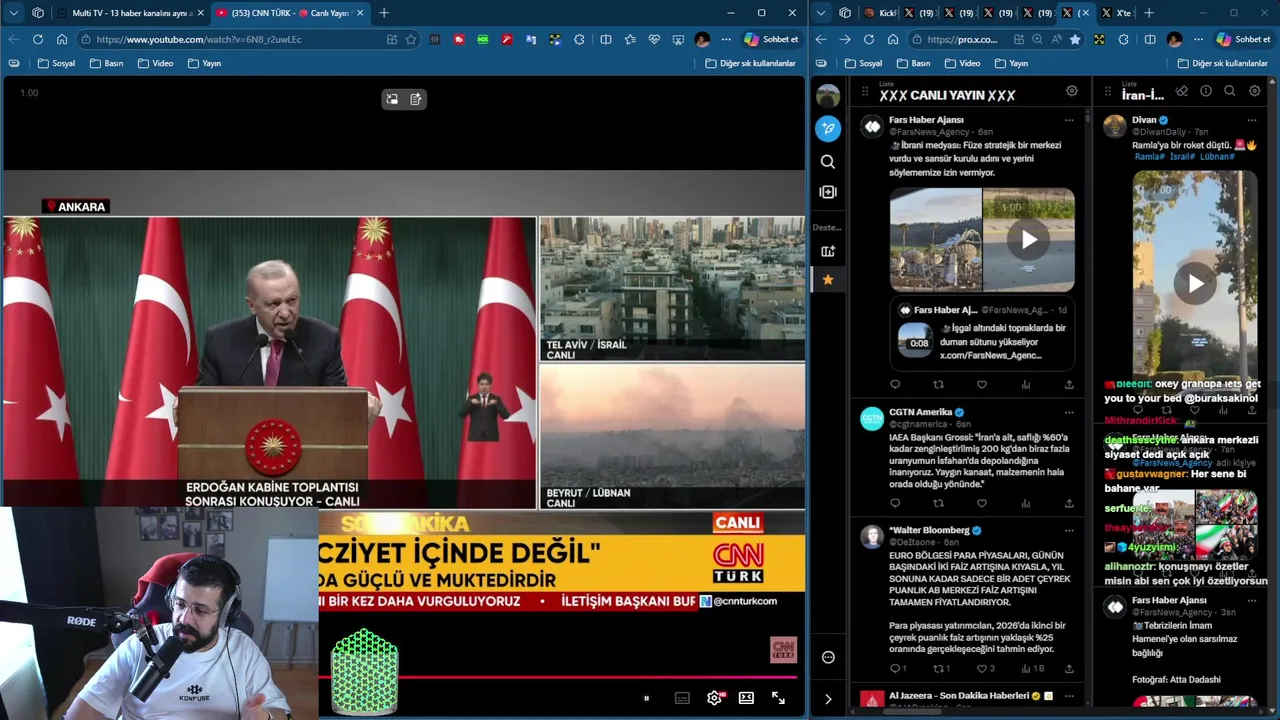
Task: Play the Divan post video
Action: tap(1195, 283)
